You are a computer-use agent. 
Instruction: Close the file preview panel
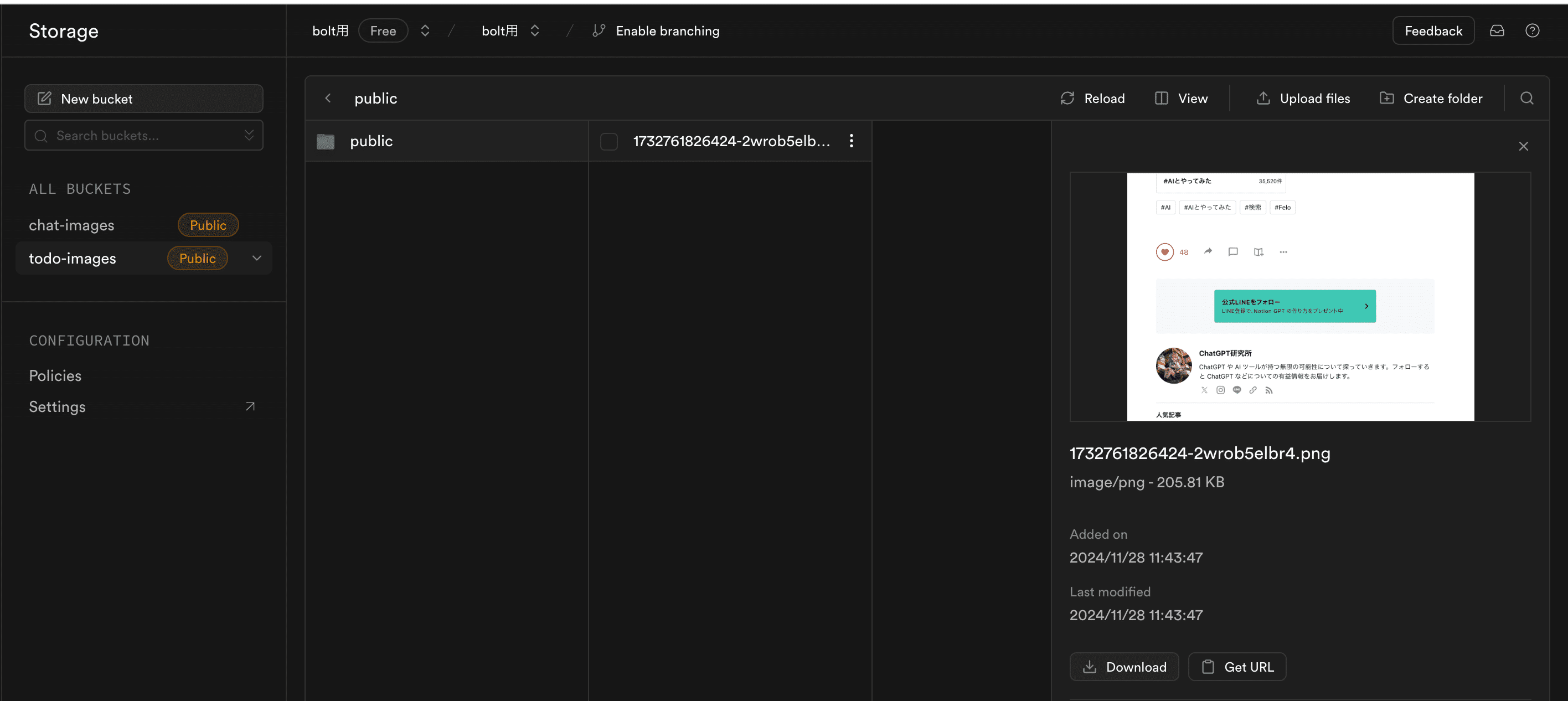(1523, 146)
